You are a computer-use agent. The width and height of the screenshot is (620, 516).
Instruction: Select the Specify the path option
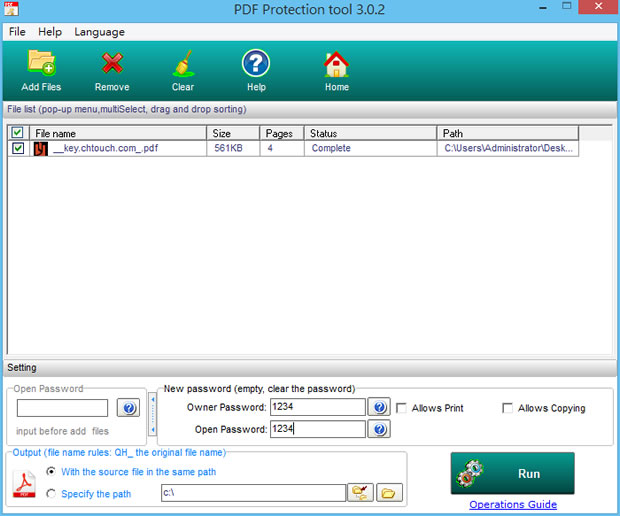point(51,493)
